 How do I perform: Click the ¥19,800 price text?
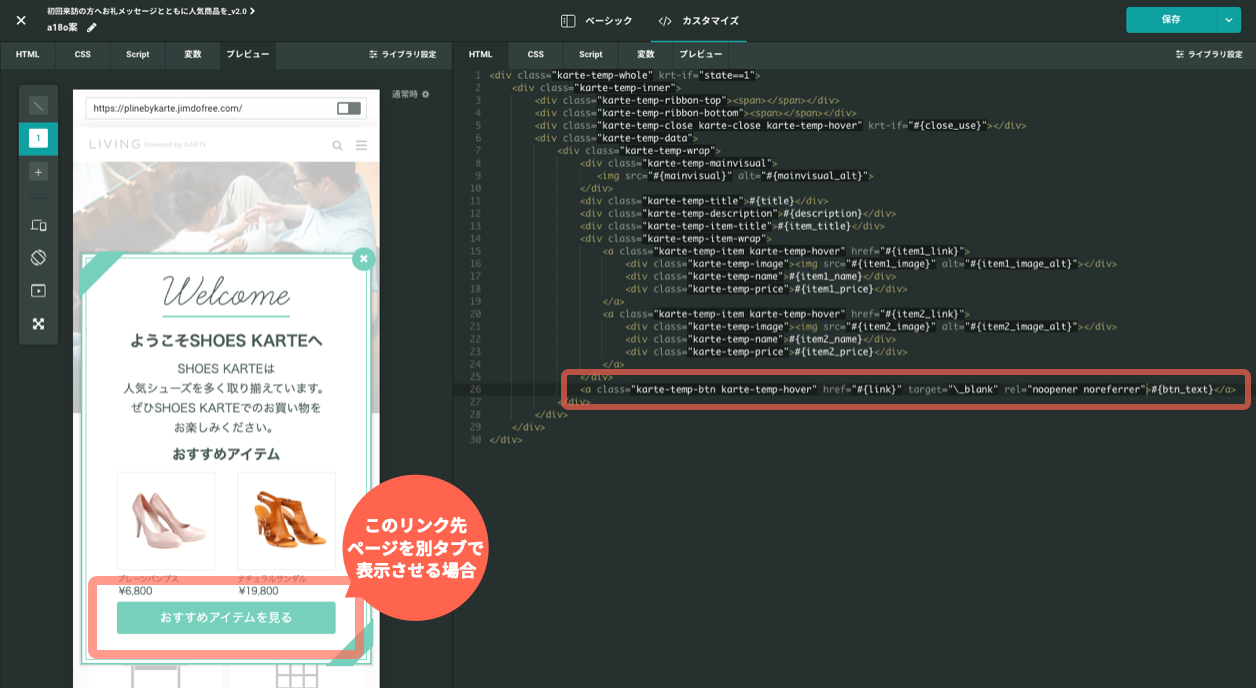coord(258,591)
